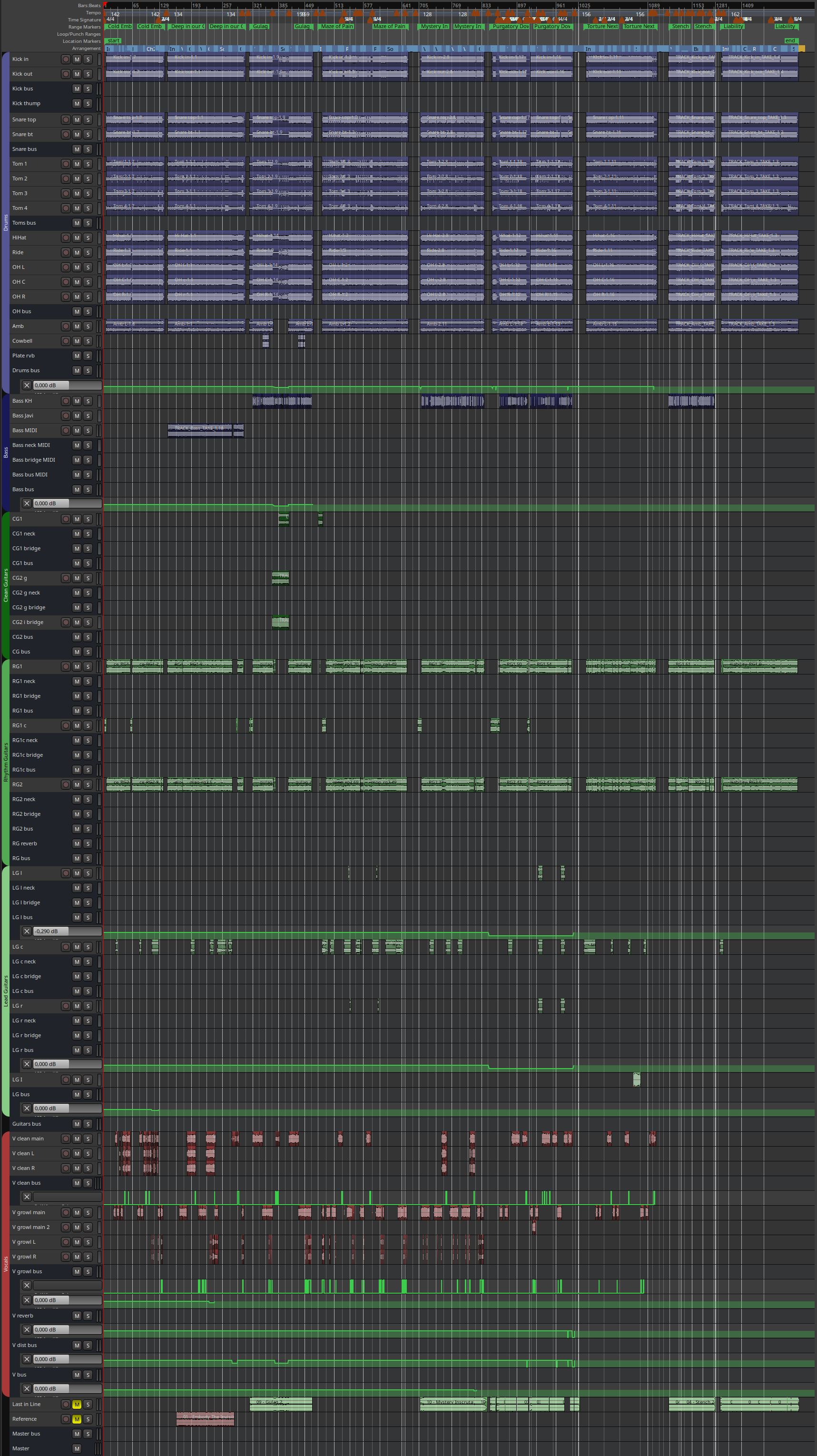817x1456 pixels.
Task: Close the automation lane showing -0,290 dB
Action: coord(27,931)
